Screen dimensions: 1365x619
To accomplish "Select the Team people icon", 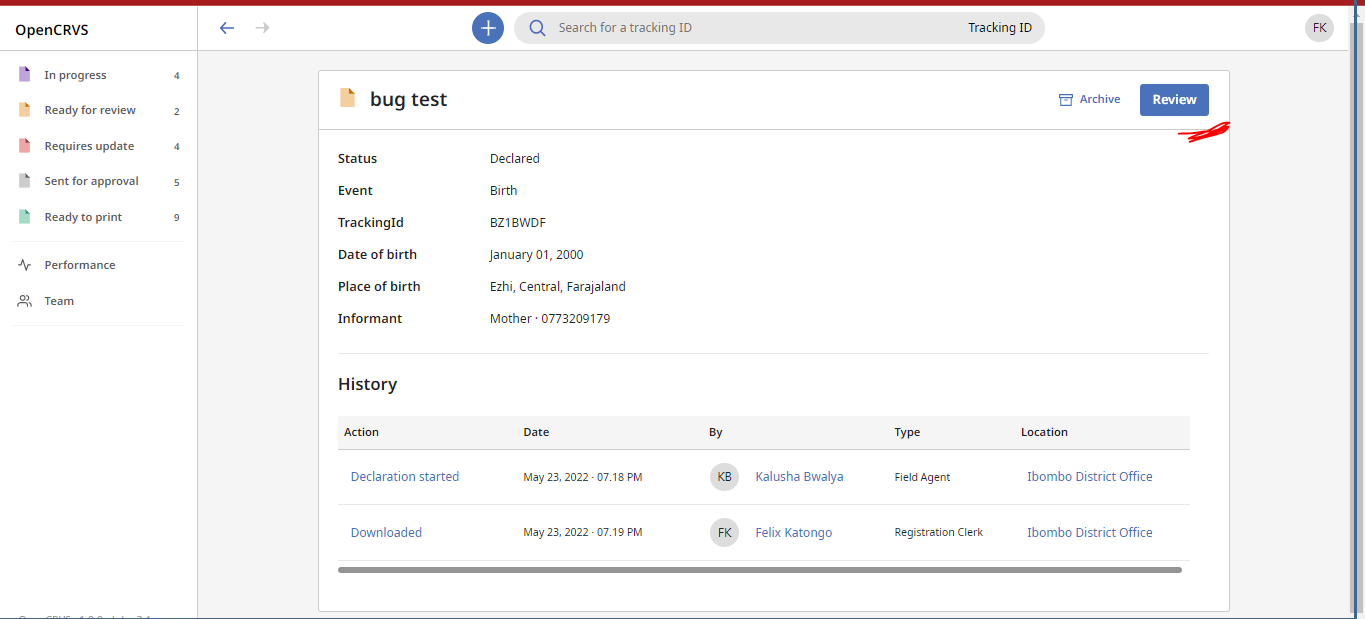I will tap(24, 300).
